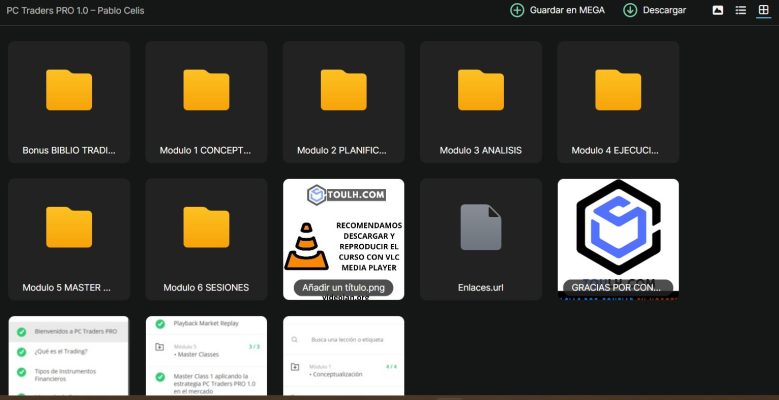
Task: Click the Bonus BIBLIO TRADI... label
Action: click(x=69, y=150)
